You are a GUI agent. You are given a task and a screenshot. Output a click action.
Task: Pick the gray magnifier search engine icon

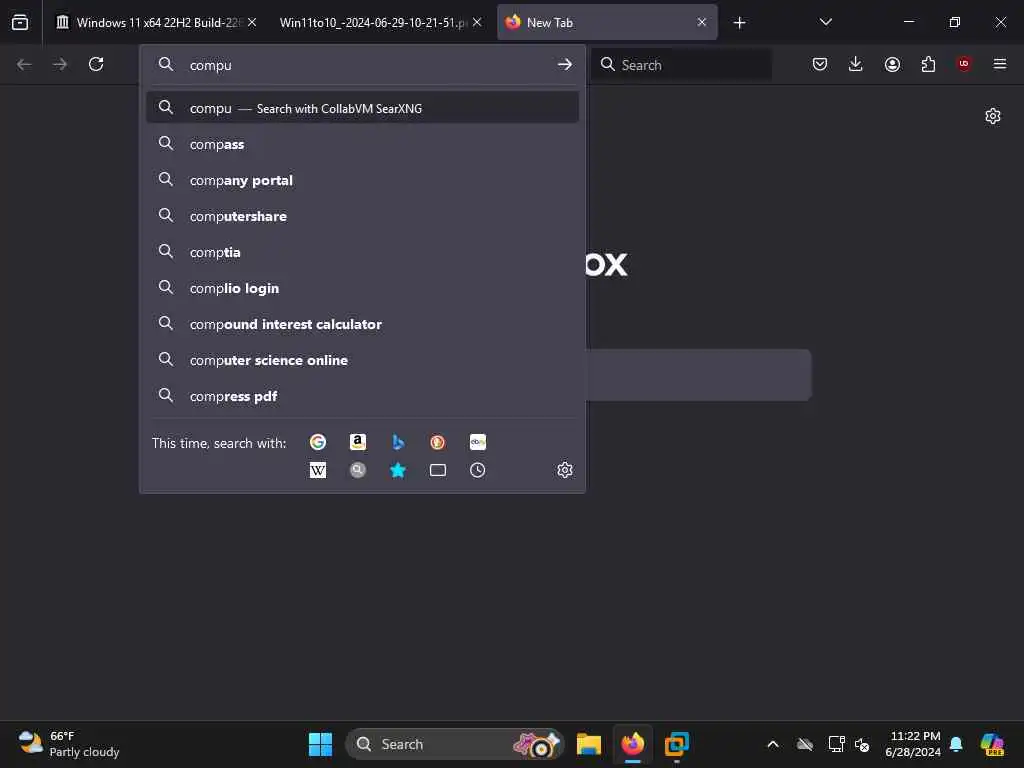pos(357,470)
